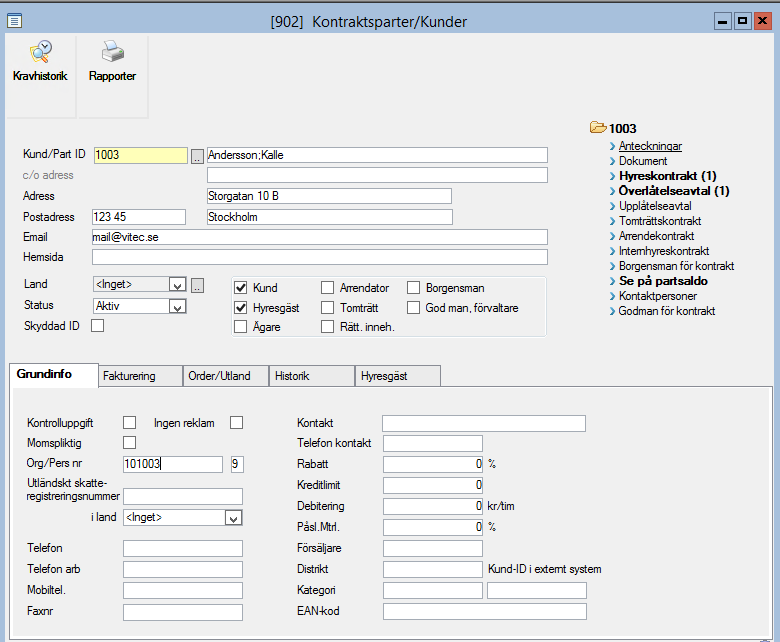Open the Anteckningar link
The image size is (780, 642).
[650, 146]
